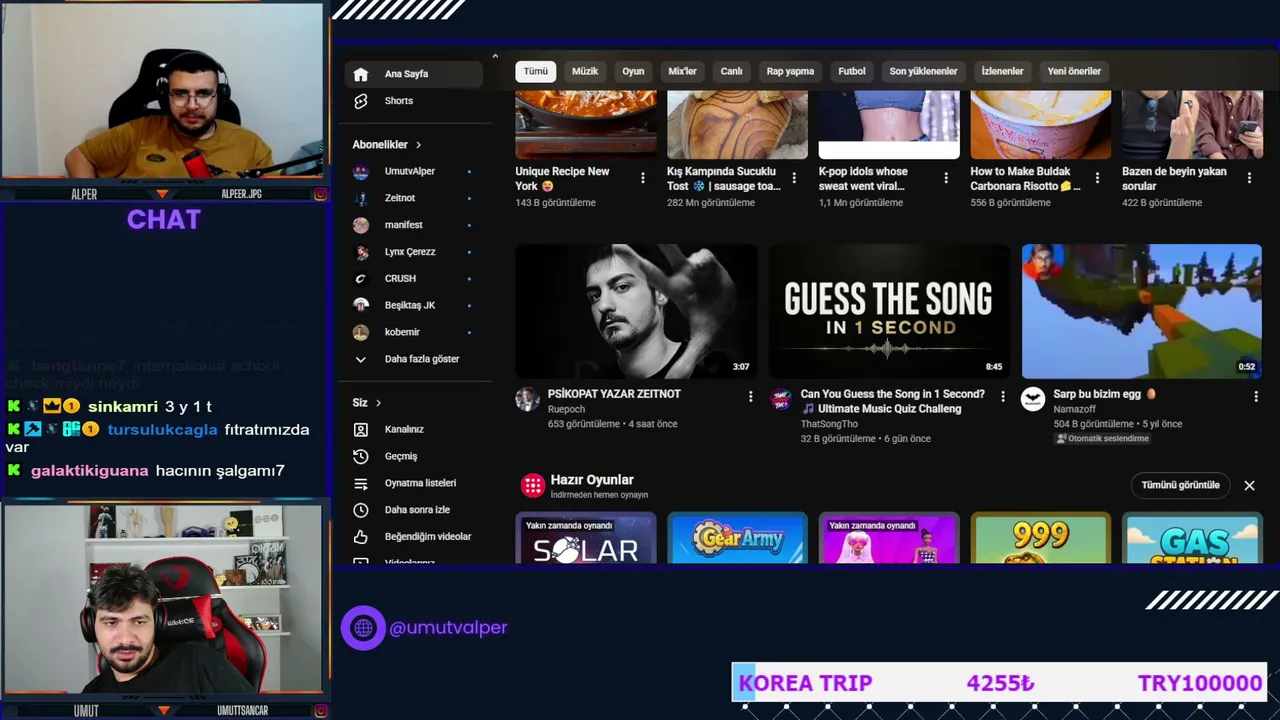Click the Tümünü görüntüle button
The width and height of the screenshot is (1280, 720).
(1181, 485)
